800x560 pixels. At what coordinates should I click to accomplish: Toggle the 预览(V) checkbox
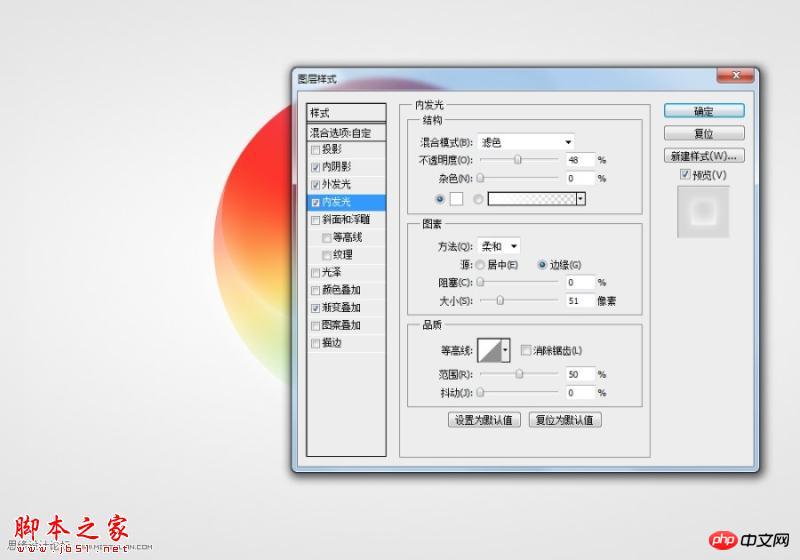(685, 174)
